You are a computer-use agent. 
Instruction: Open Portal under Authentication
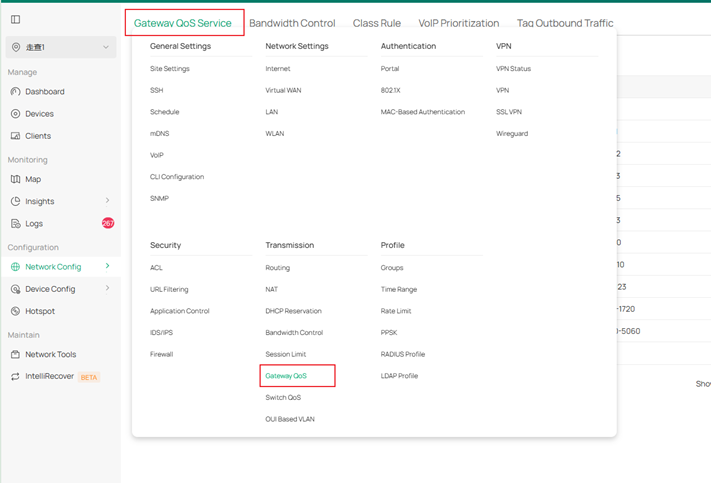pyautogui.click(x=390, y=68)
